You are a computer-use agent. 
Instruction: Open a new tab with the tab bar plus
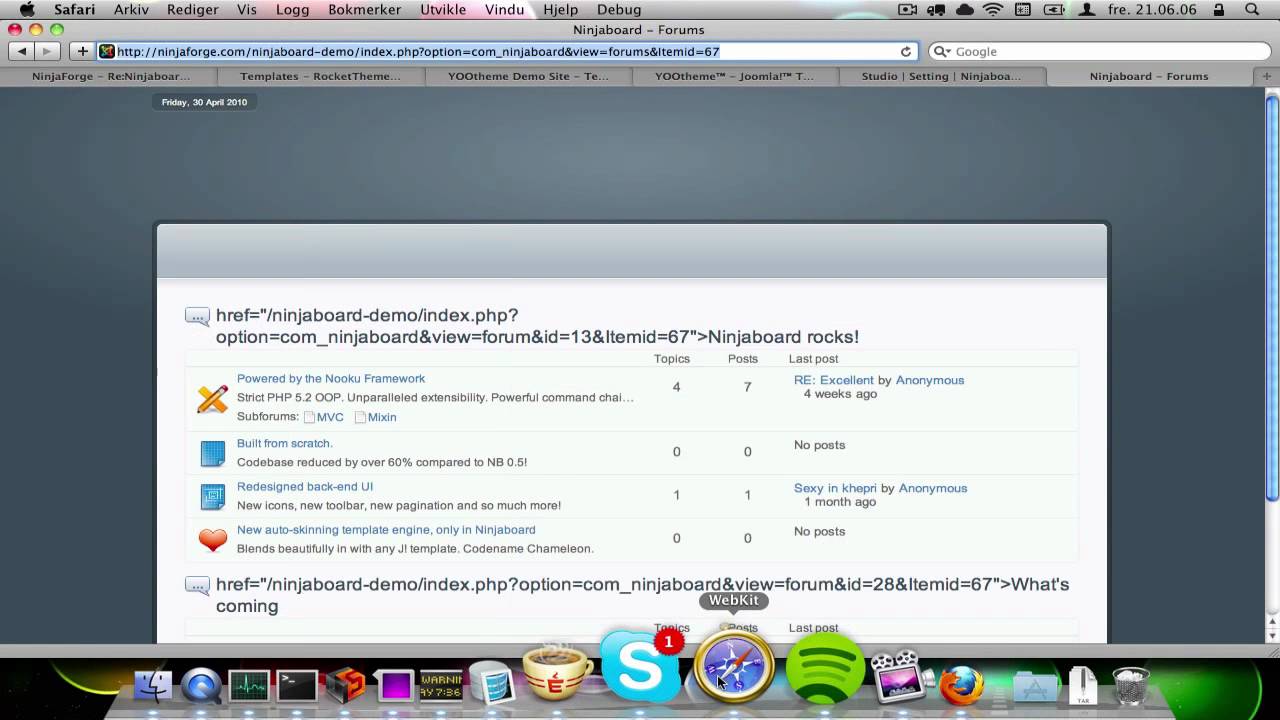(1267, 76)
